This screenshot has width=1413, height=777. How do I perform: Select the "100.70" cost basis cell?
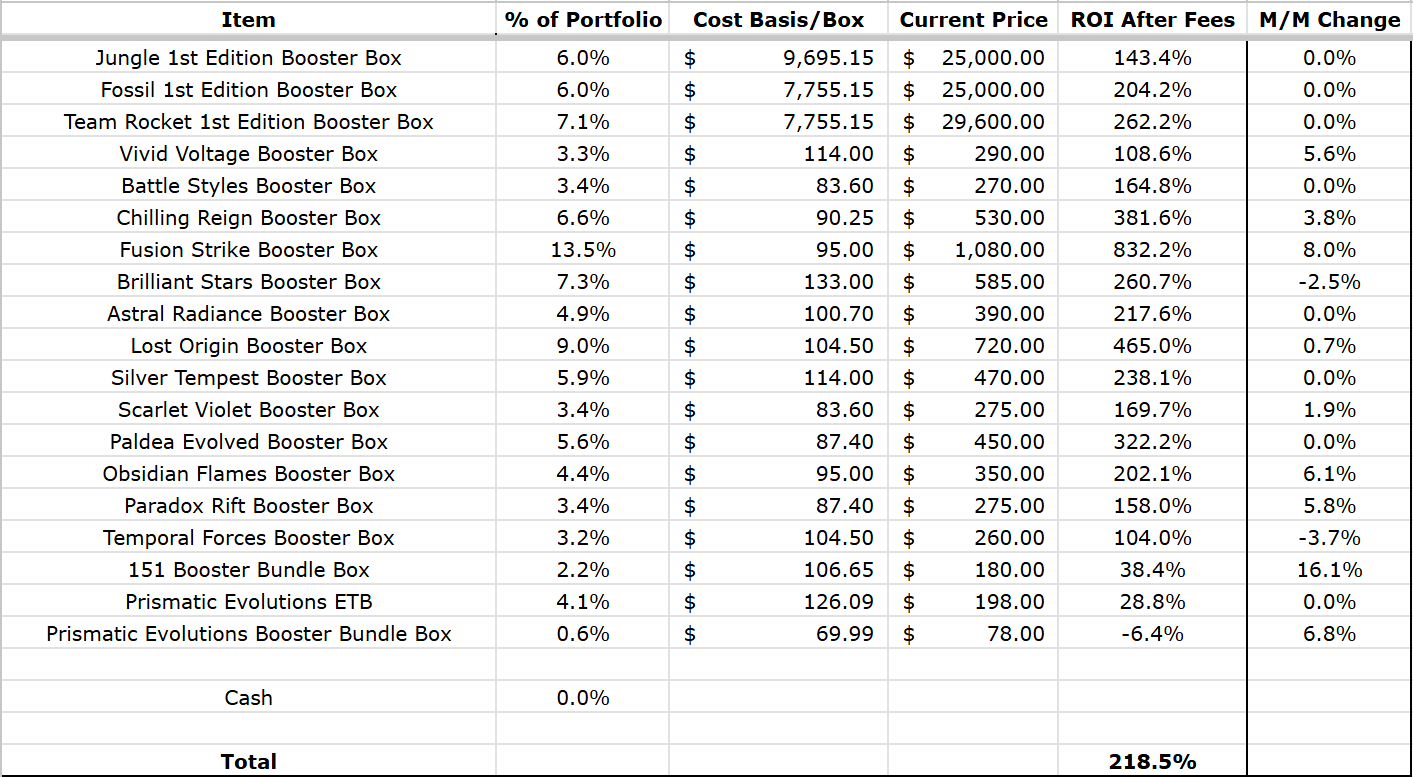838,314
